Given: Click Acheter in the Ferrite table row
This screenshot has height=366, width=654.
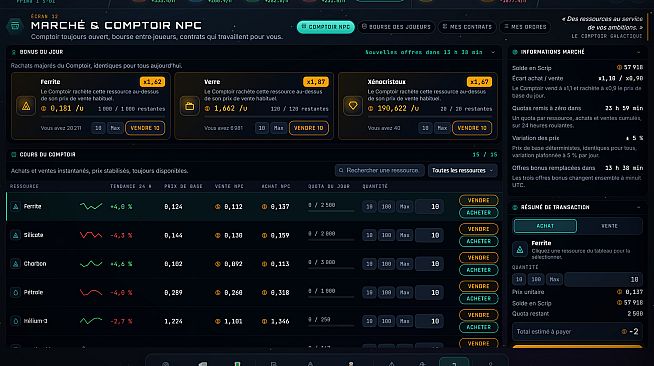Looking at the screenshot, I should click(x=478, y=213).
